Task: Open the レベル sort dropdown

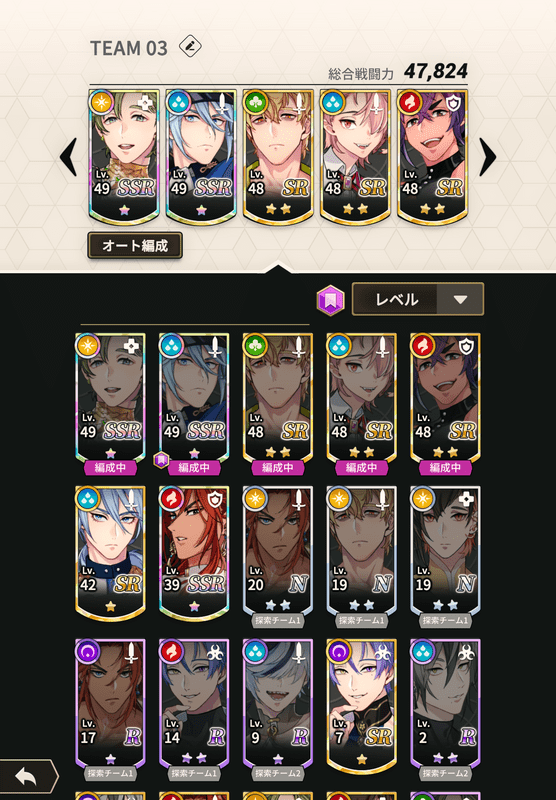Action: click(418, 299)
